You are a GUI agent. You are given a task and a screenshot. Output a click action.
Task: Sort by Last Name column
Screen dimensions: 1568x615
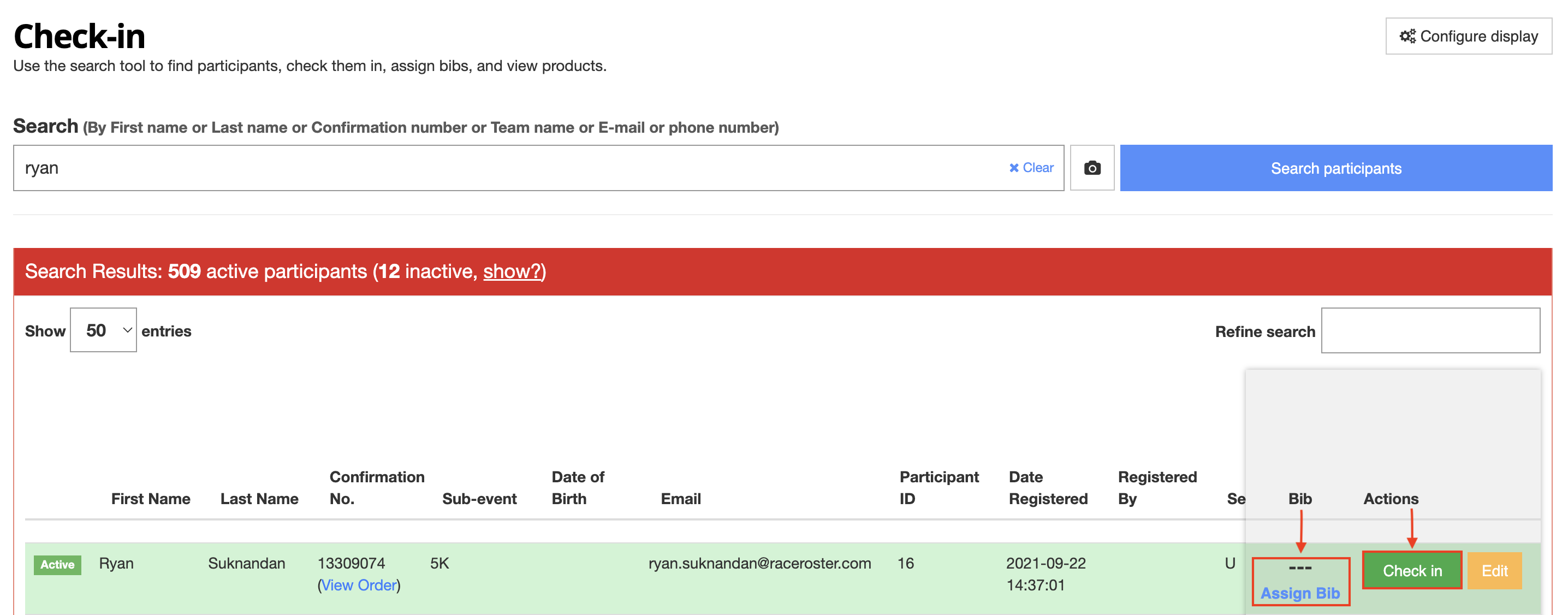point(259,499)
